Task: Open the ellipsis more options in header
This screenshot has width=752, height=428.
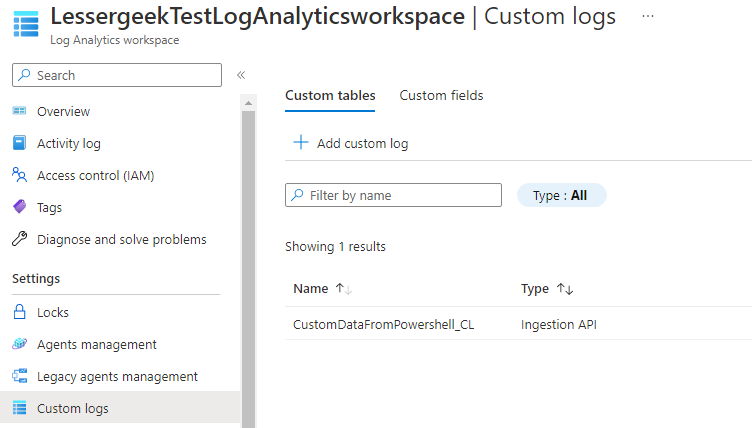Action: pyautogui.click(x=648, y=16)
